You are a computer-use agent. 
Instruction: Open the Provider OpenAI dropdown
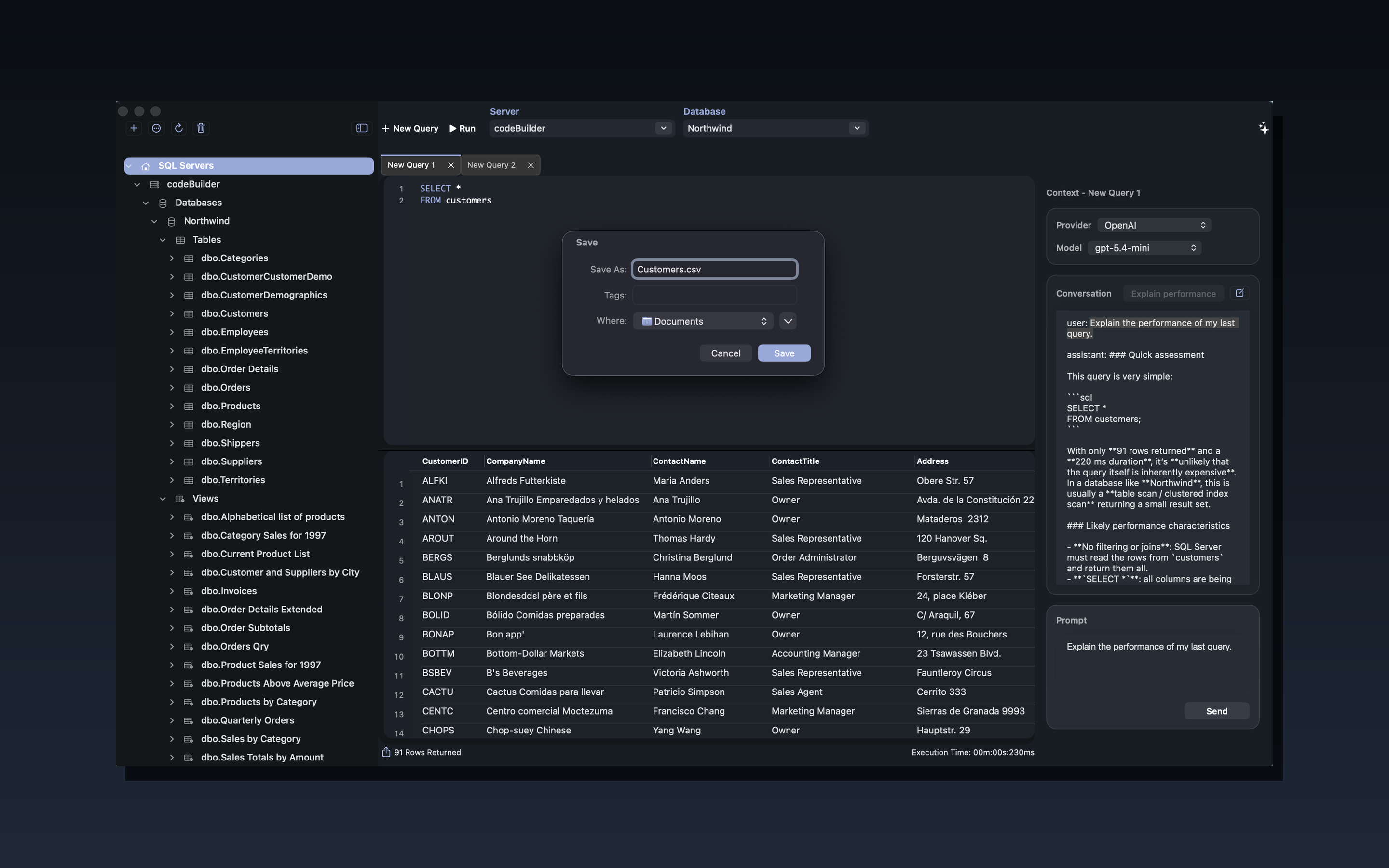[1154, 225]
